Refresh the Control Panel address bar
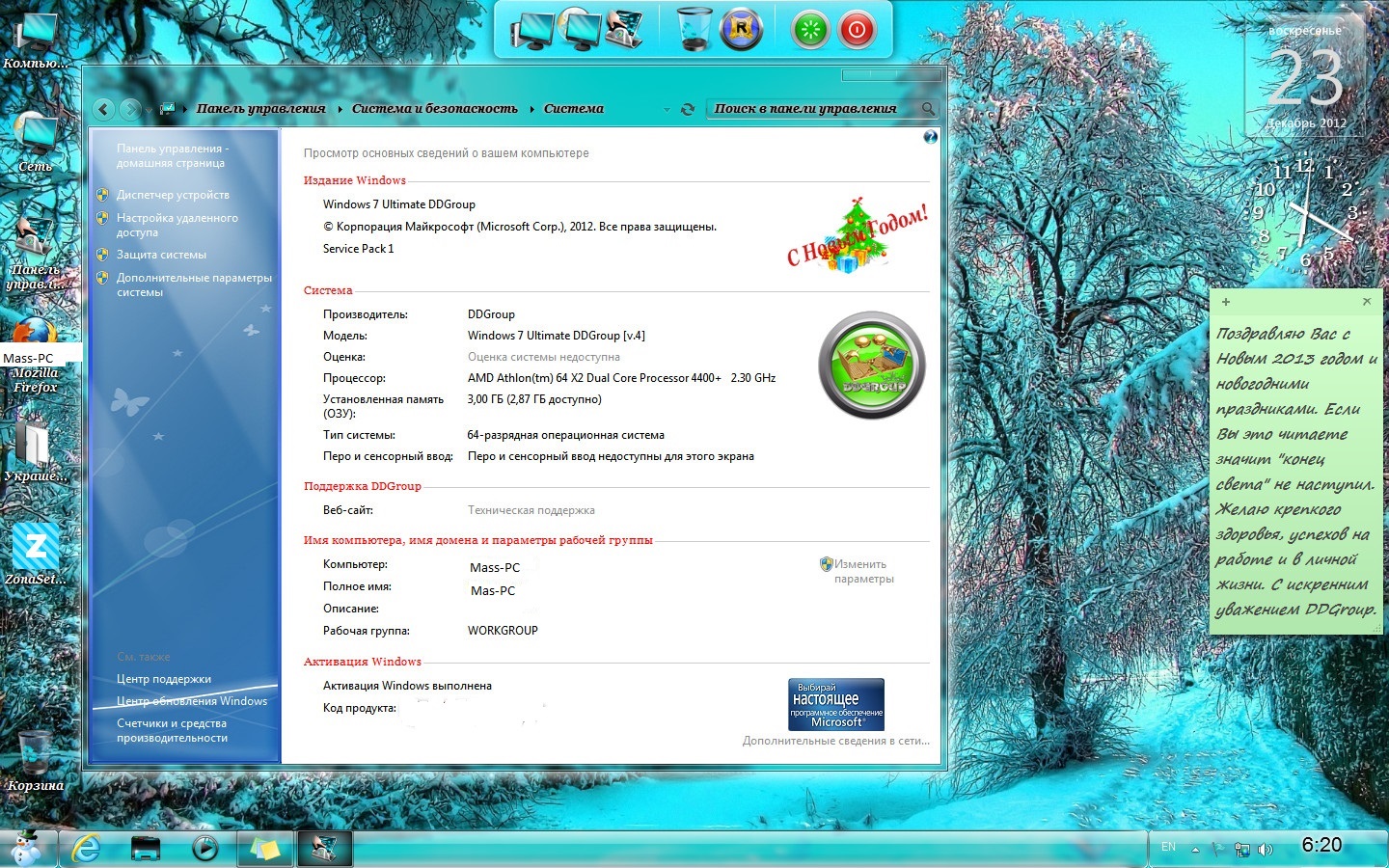 click(x=688, y=109)
